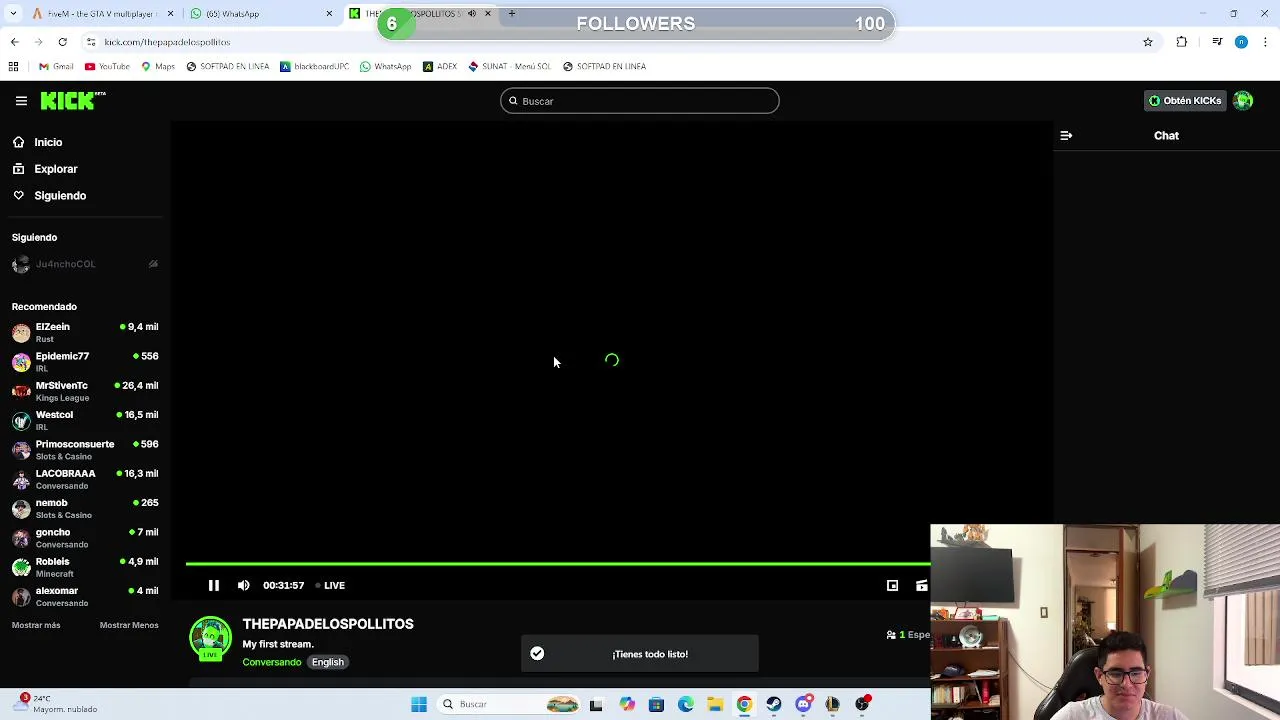Open ADEX bookmark

coord(440,66)
